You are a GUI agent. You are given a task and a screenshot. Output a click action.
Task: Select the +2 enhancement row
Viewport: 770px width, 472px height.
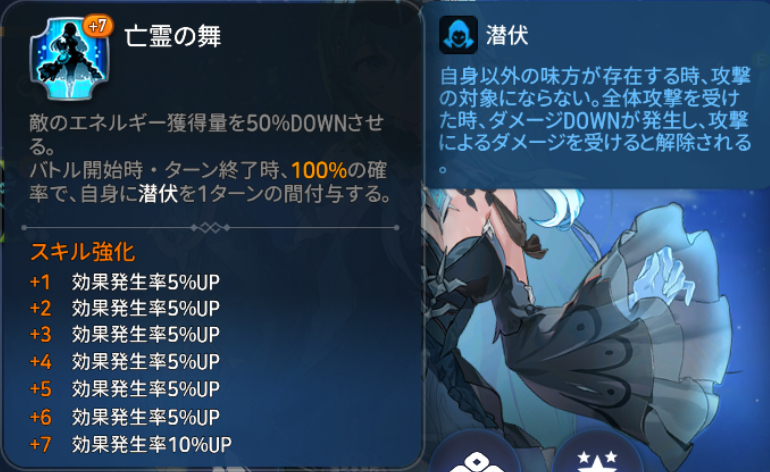pos(125,308)
